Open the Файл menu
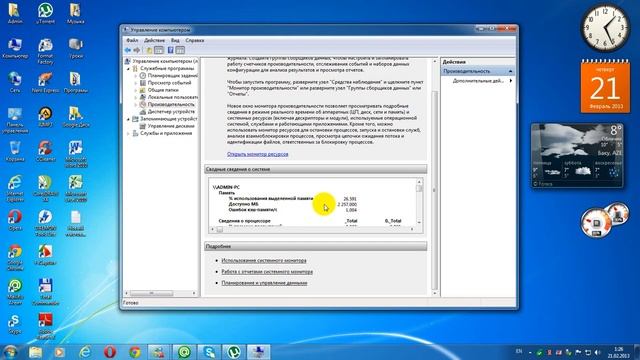640x360 pixels. tap(132, 40)
